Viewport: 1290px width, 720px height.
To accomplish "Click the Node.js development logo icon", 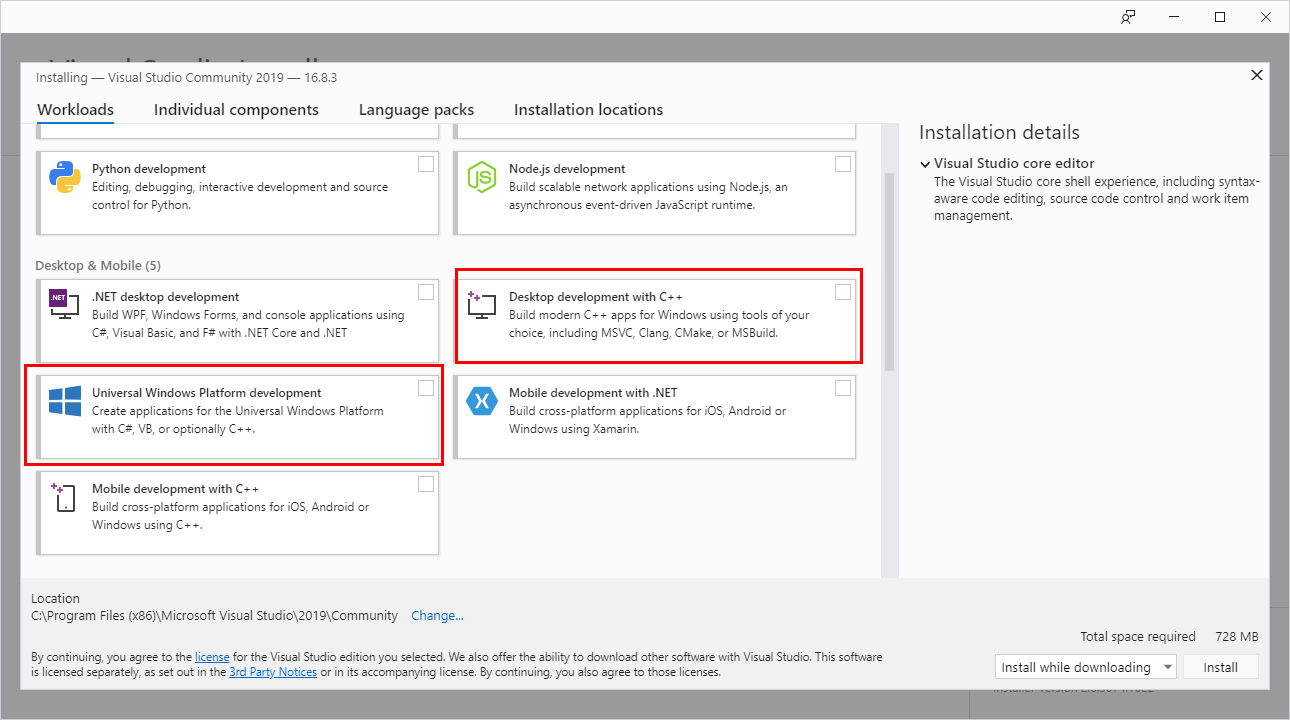I will [x=482, y=178].
